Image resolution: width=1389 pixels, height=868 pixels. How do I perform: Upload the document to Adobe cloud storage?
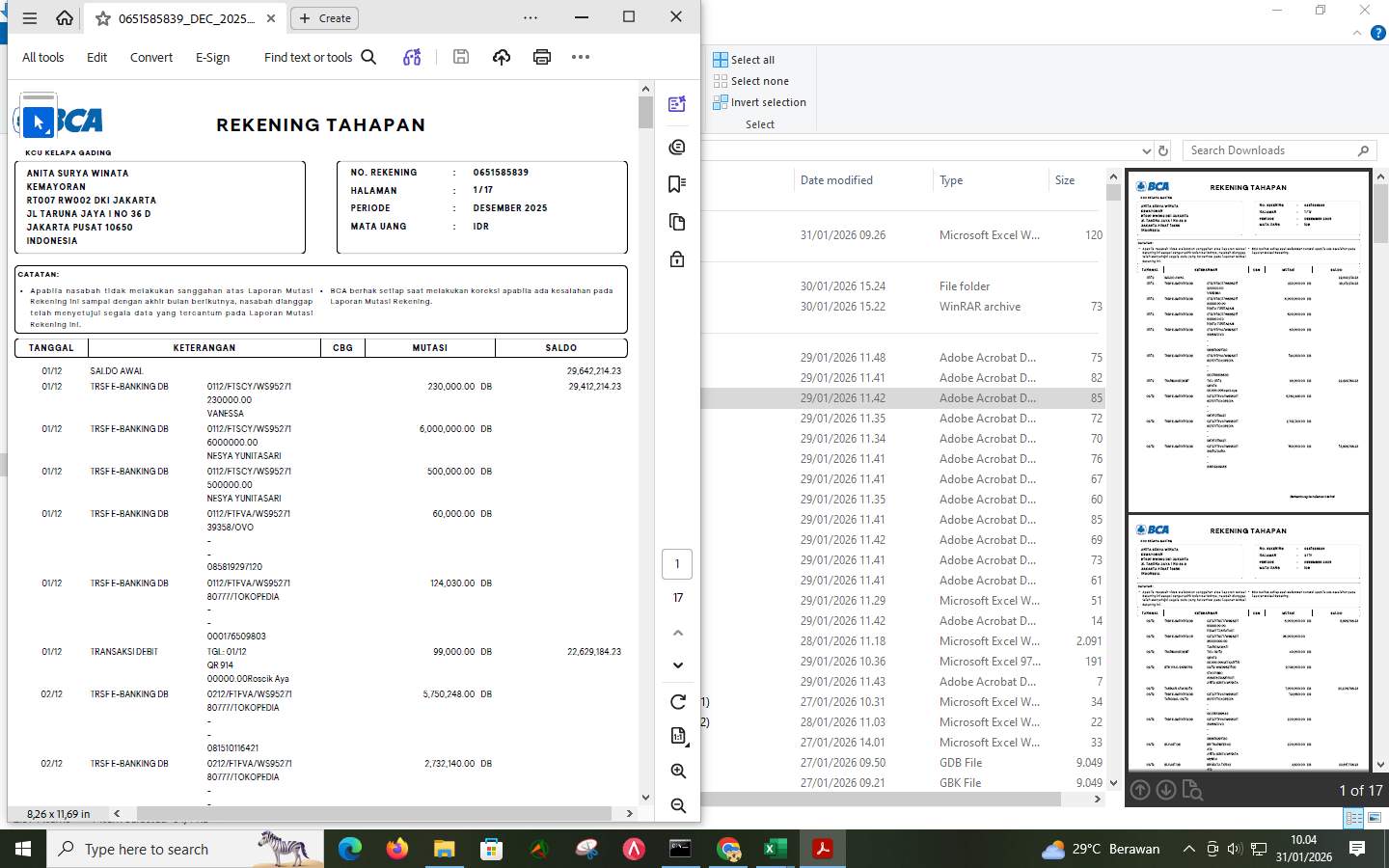point(502,57)
